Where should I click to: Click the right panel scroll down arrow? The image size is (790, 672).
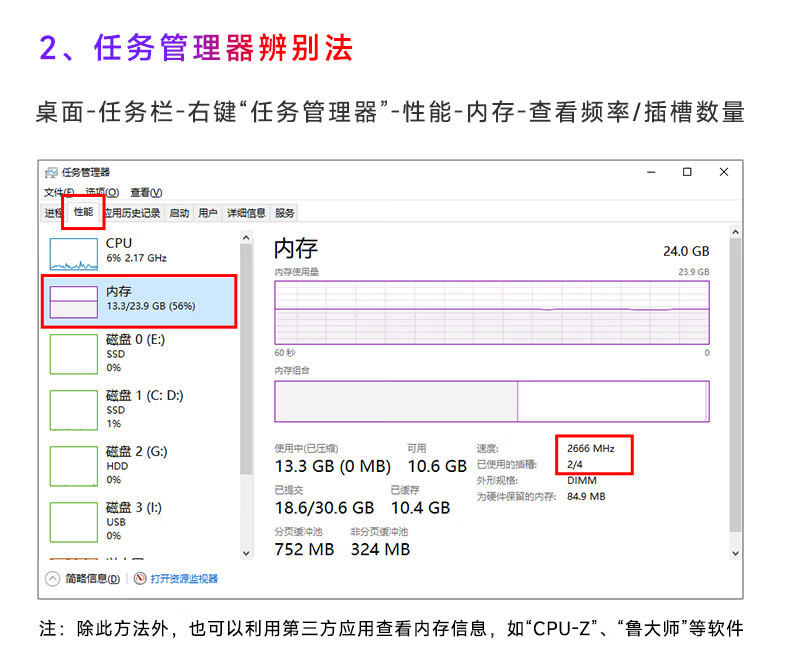click(735, 553)
